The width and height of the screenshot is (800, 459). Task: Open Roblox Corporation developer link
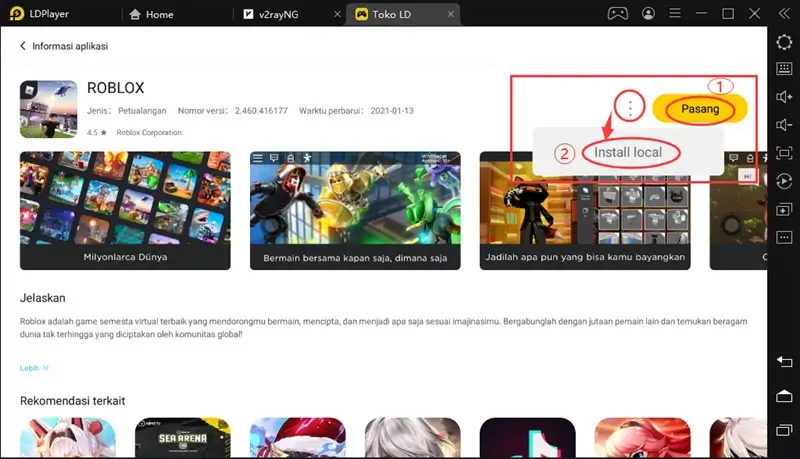click(149, 133)
